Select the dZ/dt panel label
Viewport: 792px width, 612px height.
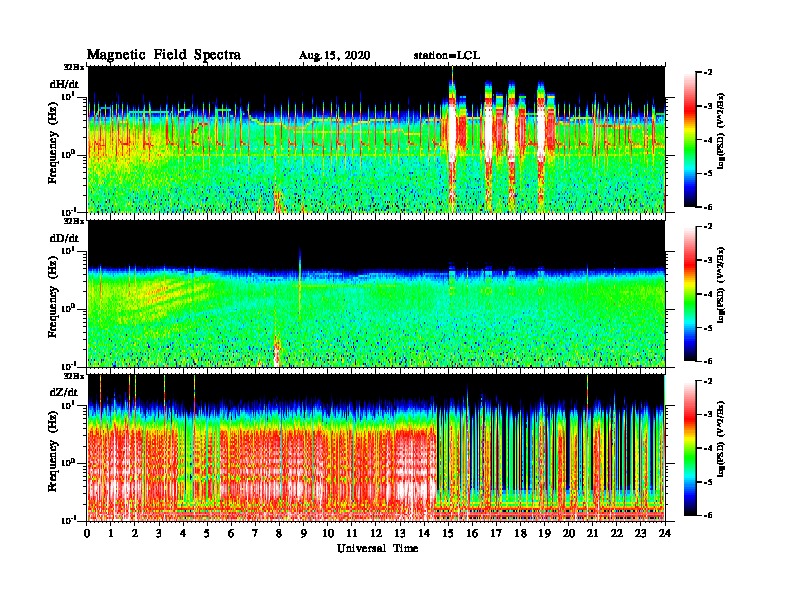click(x=64, y=392)
